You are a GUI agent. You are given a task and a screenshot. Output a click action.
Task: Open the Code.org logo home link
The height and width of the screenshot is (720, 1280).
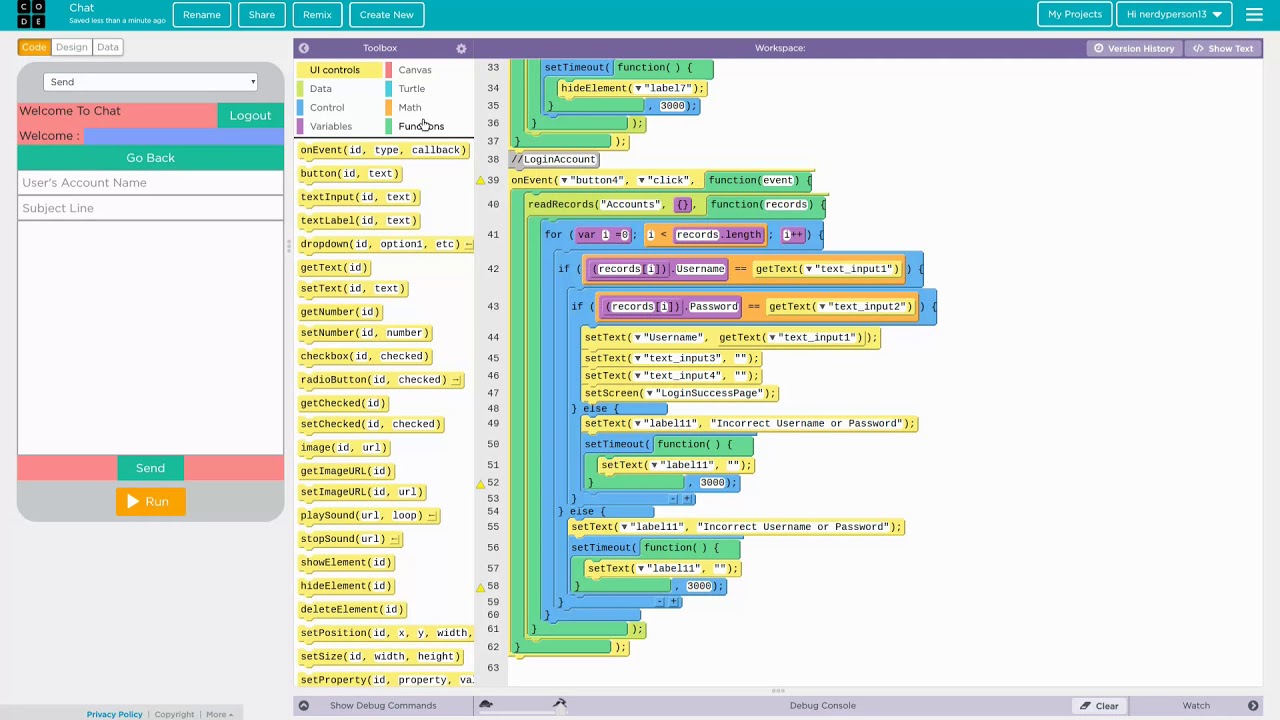tap(32, 14)
